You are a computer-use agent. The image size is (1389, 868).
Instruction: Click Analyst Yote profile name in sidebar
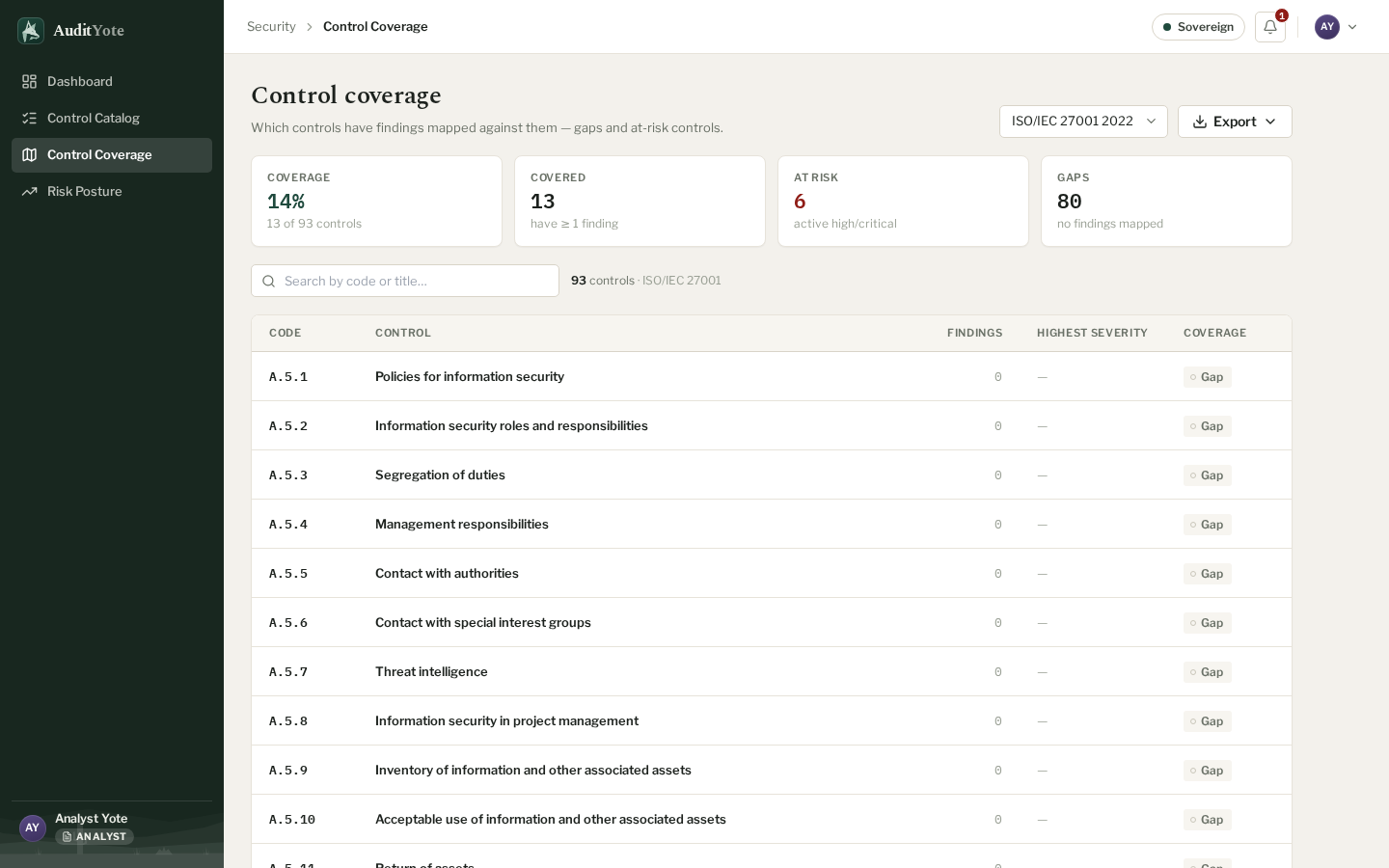coord(92,819)
